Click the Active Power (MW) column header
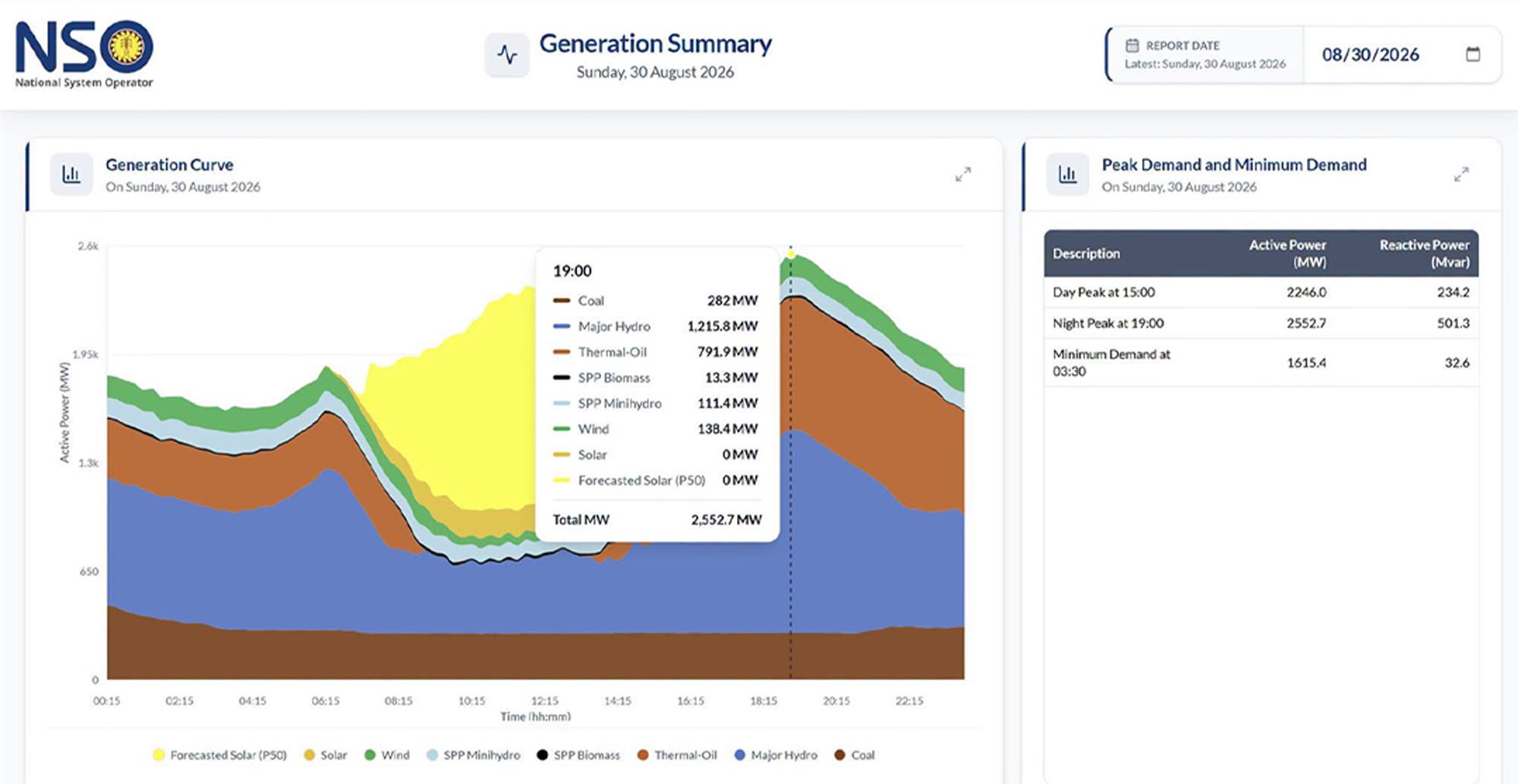 click(1288, 253)
